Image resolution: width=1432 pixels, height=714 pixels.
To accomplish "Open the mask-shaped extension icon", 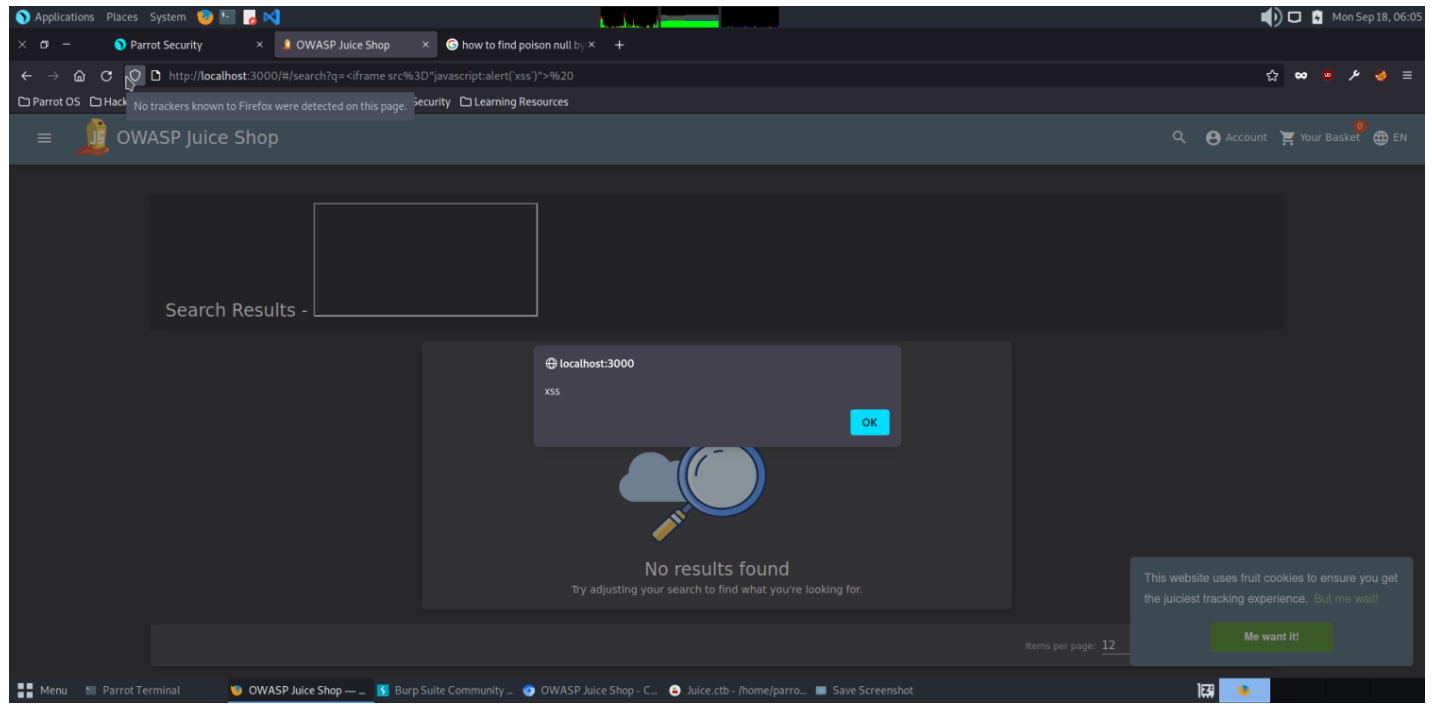I will [1300, 75].
